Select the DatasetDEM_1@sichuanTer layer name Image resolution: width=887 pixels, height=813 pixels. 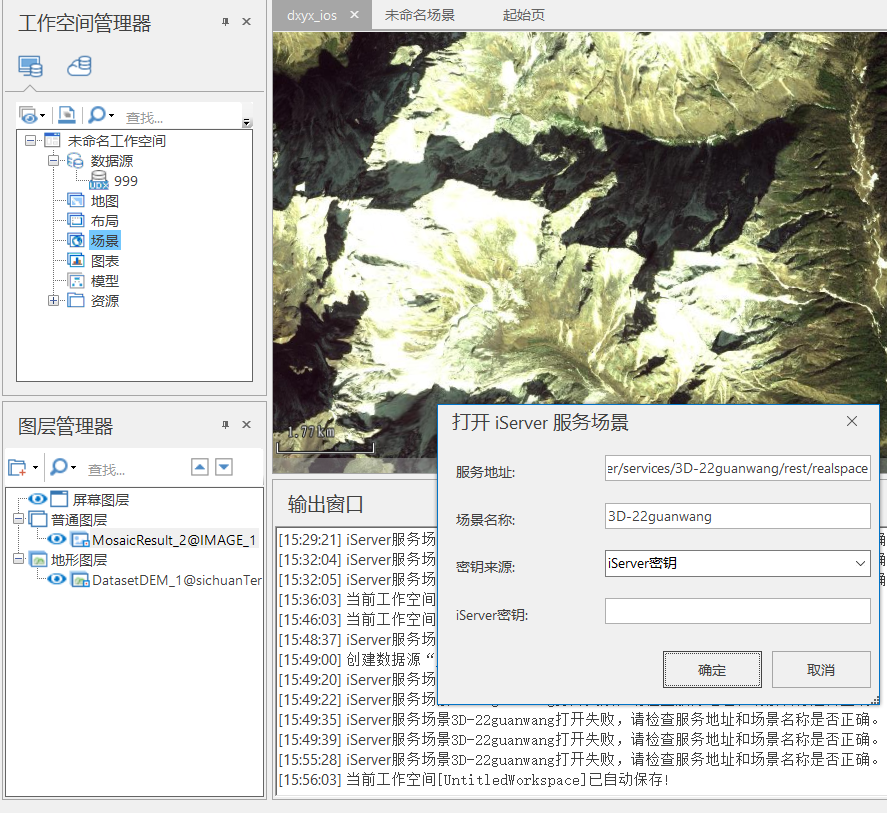(x=177, y=580)
